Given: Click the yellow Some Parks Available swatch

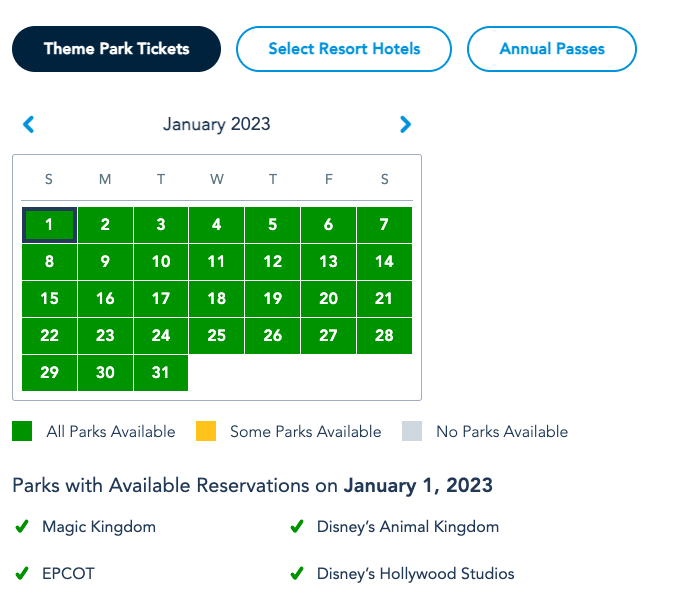Looking at the screenshot, I should coord(205,432).
